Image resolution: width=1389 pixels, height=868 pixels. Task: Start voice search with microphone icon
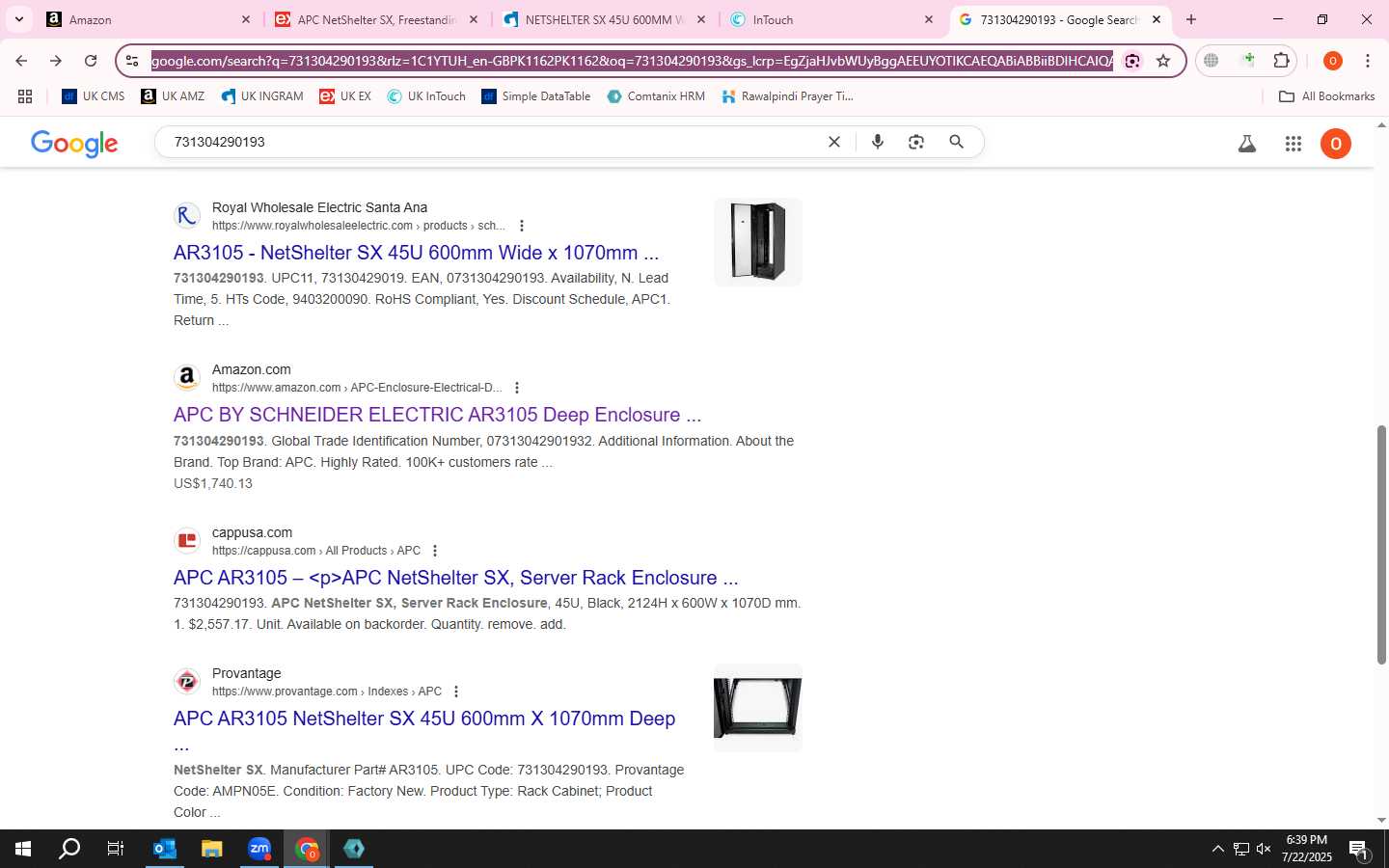tap(878, 142)
